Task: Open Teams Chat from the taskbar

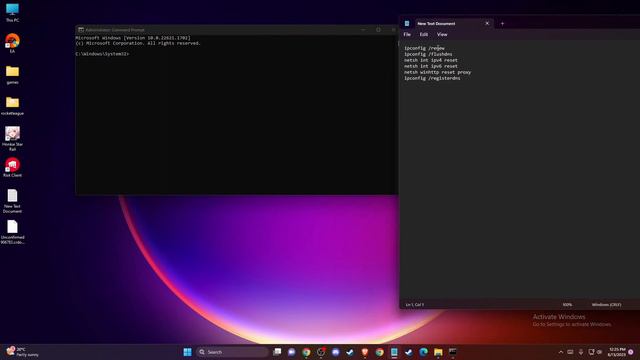Action: pos(291,352)
